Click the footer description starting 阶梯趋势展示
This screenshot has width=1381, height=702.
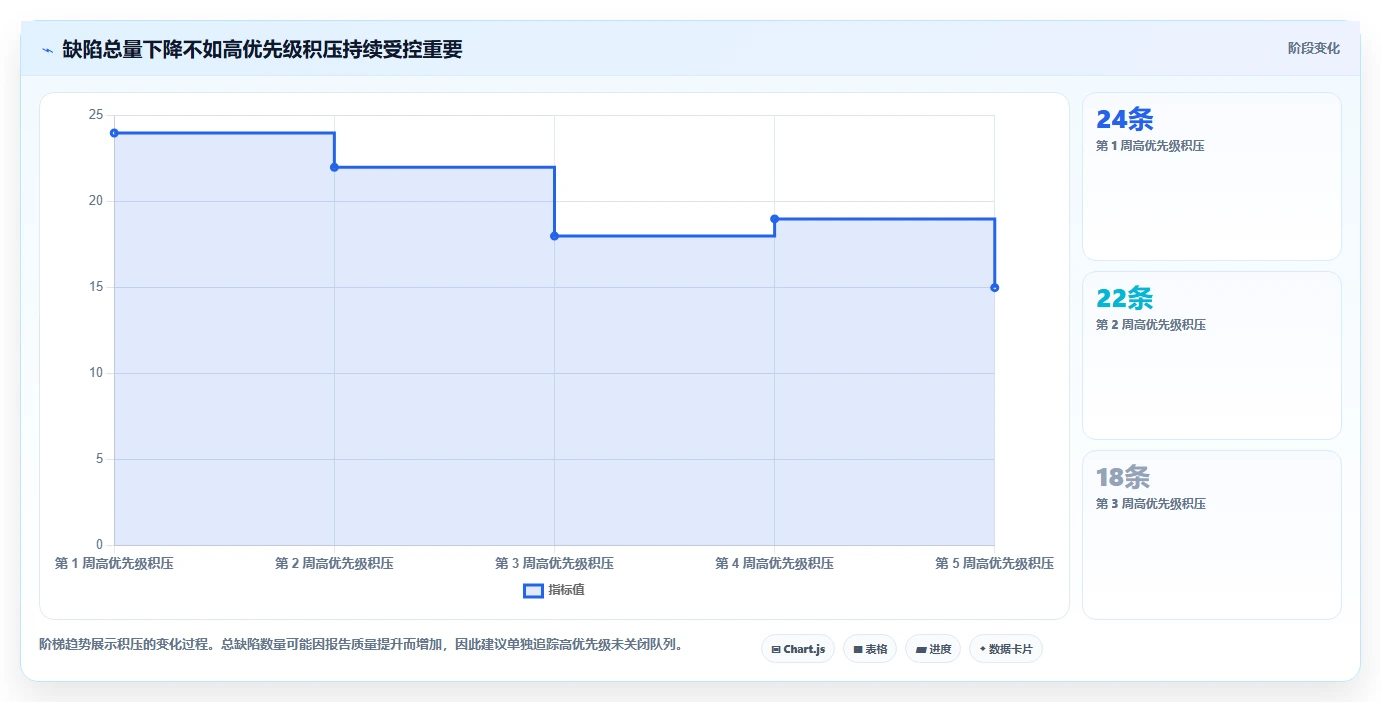coord(363,645)
